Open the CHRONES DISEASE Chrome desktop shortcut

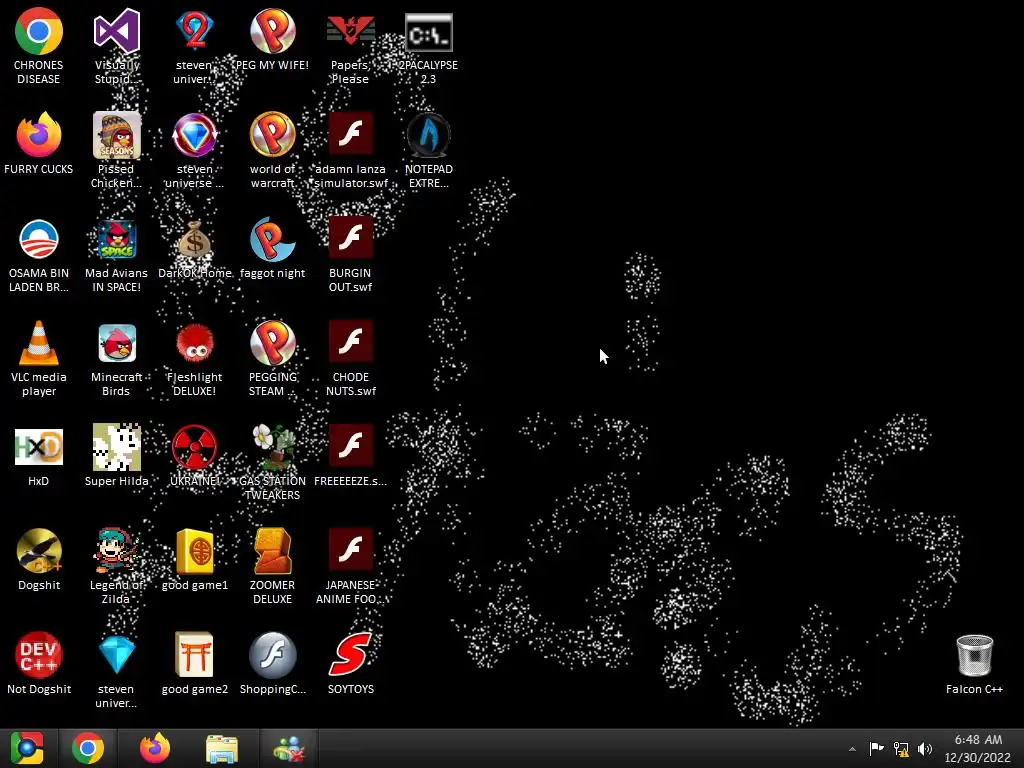point(39,31)
